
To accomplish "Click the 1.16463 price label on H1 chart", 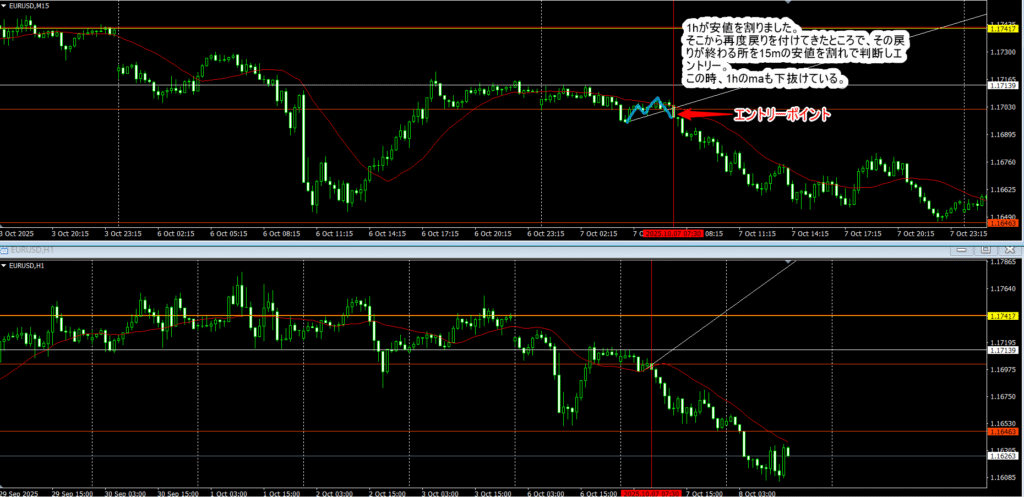I will [1004, 432].
